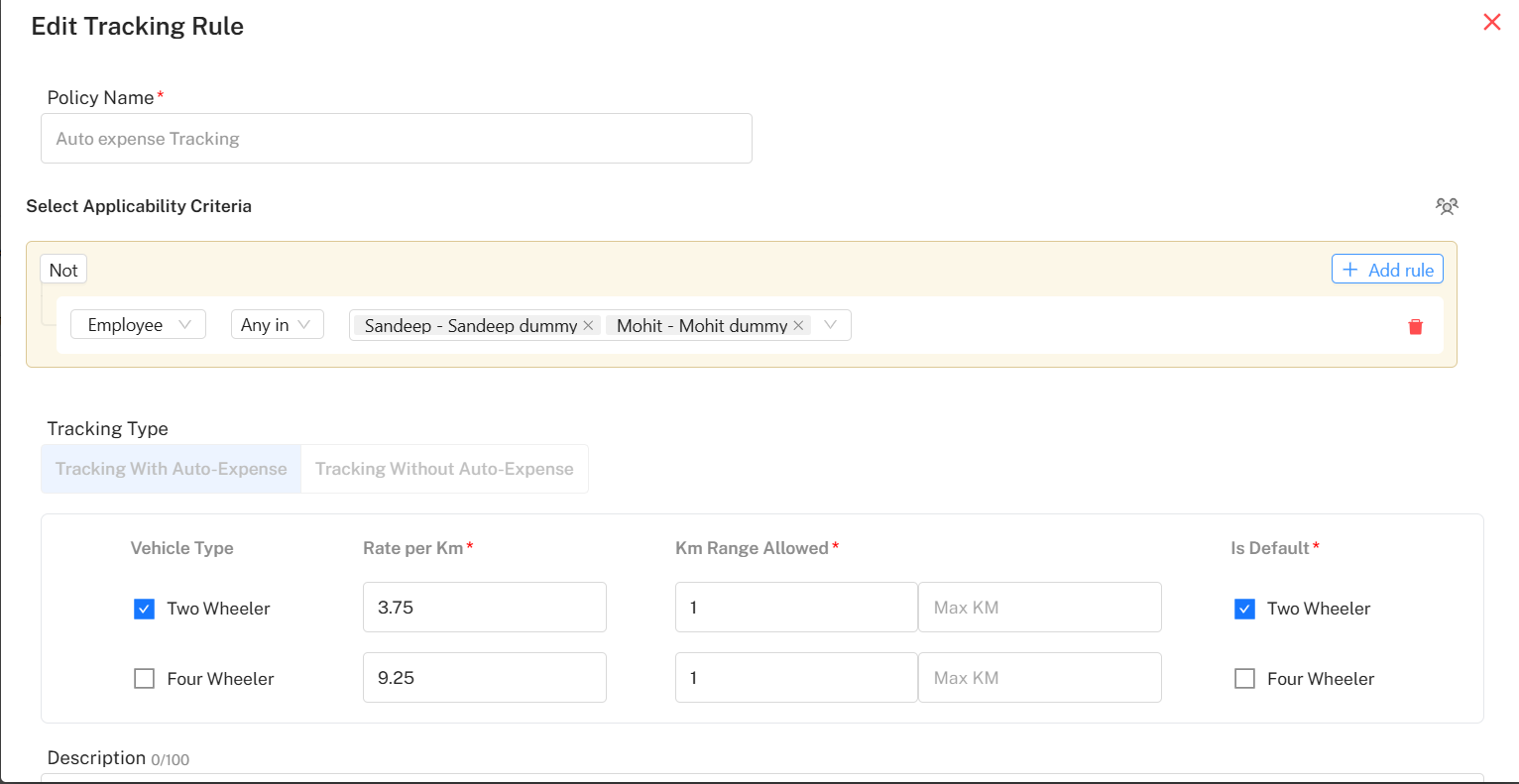Screen dimensions: 1519x784
Task: Click the Add rule button
Action: pyautogui.click(x=1387, y=270)
